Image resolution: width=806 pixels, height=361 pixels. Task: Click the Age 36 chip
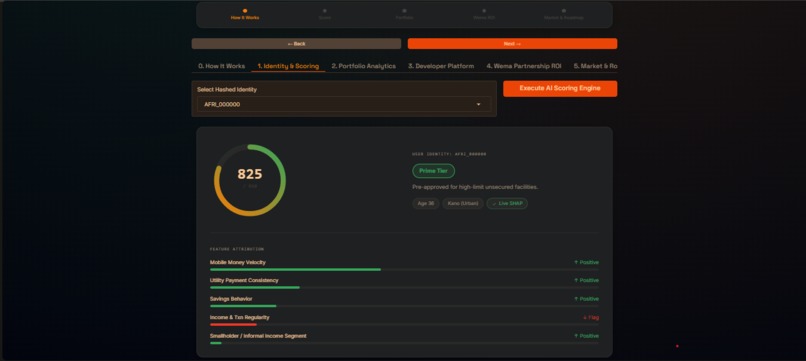coord(426,204)
